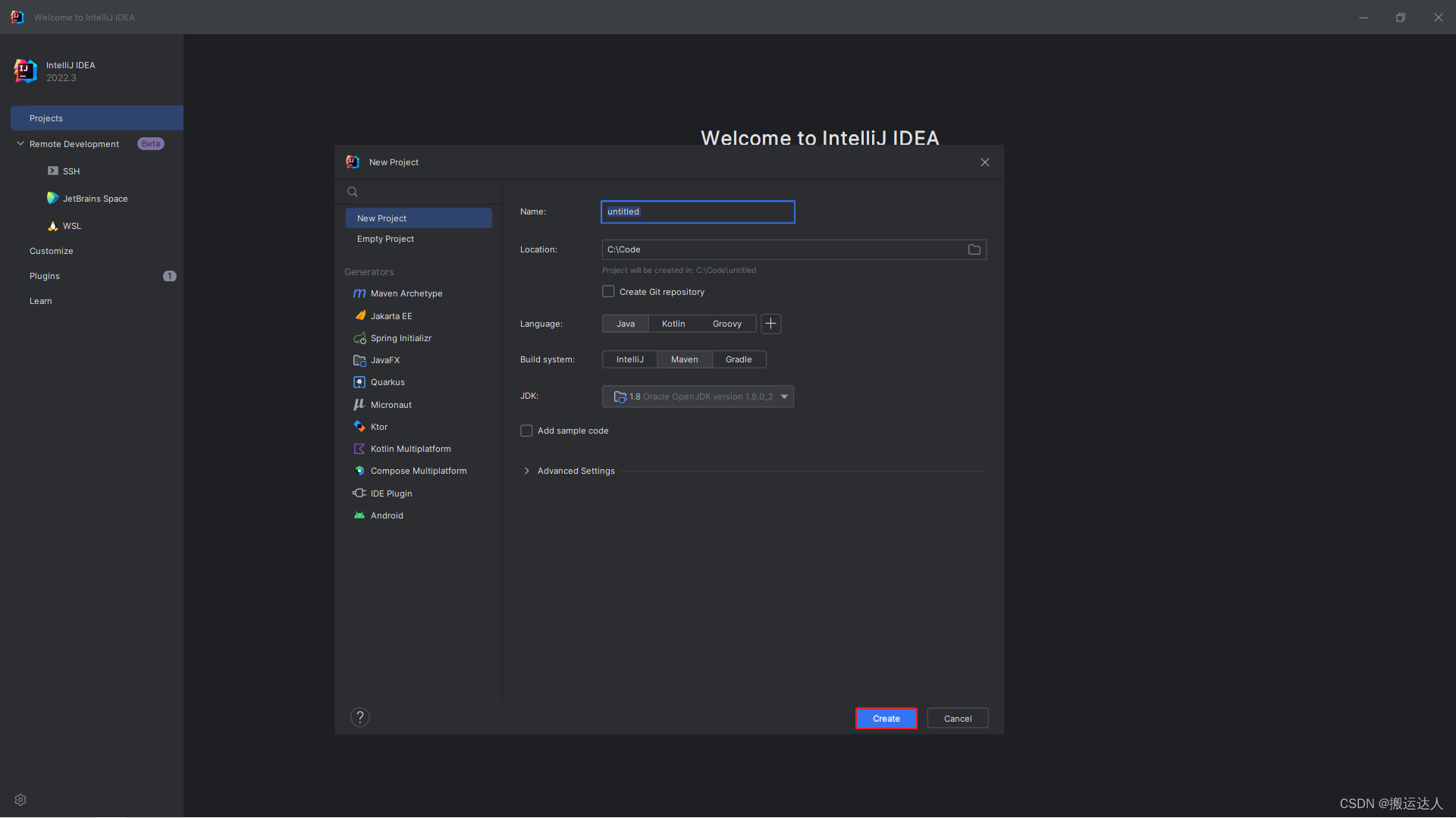Click the Jakarta EE feather icon
Viewport: 1456px width, 818px height.
click(x=360, y=316)
